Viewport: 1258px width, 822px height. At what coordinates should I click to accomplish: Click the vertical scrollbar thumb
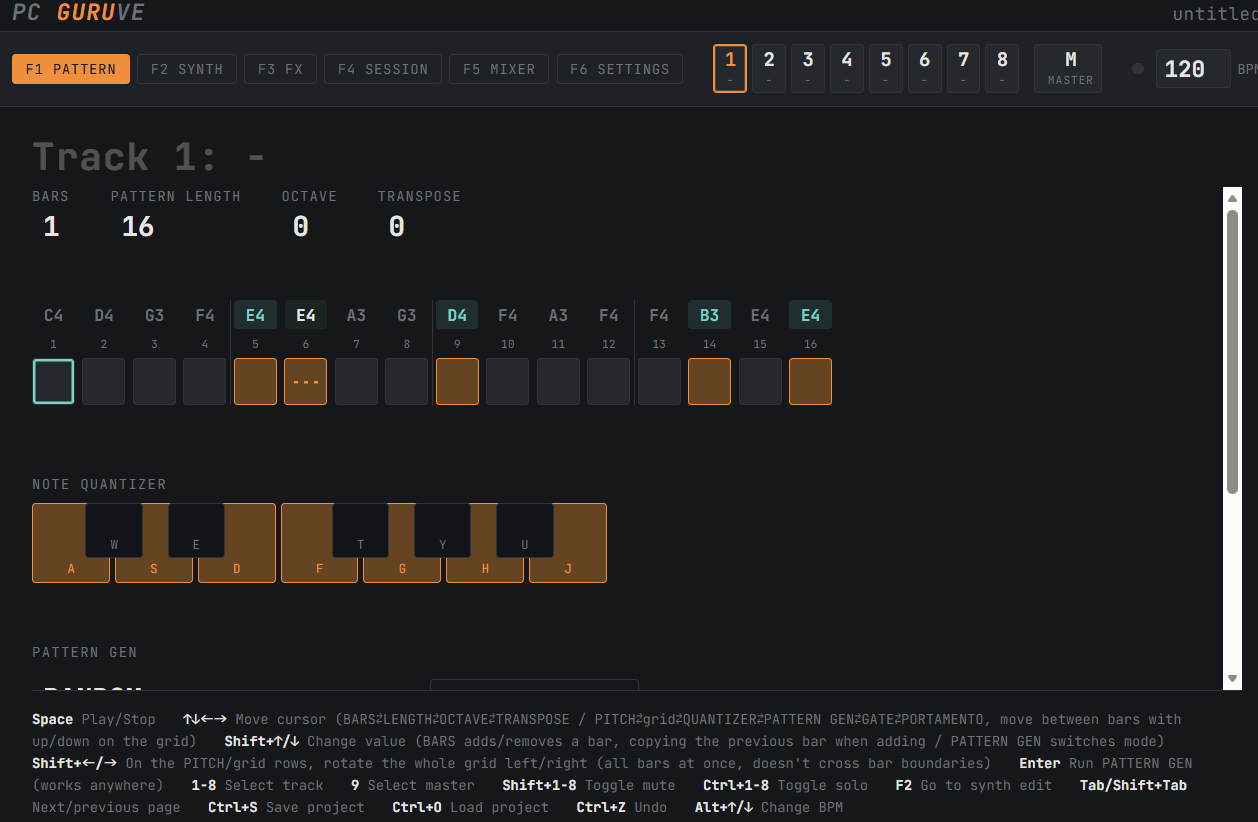coord(1232,351)
